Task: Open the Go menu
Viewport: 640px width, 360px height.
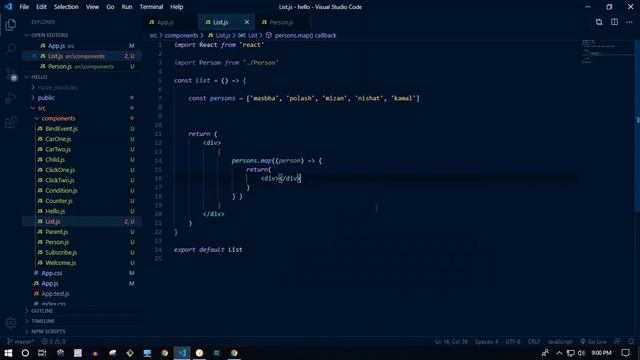Action: pyautogui.click(x=110, y=7)
